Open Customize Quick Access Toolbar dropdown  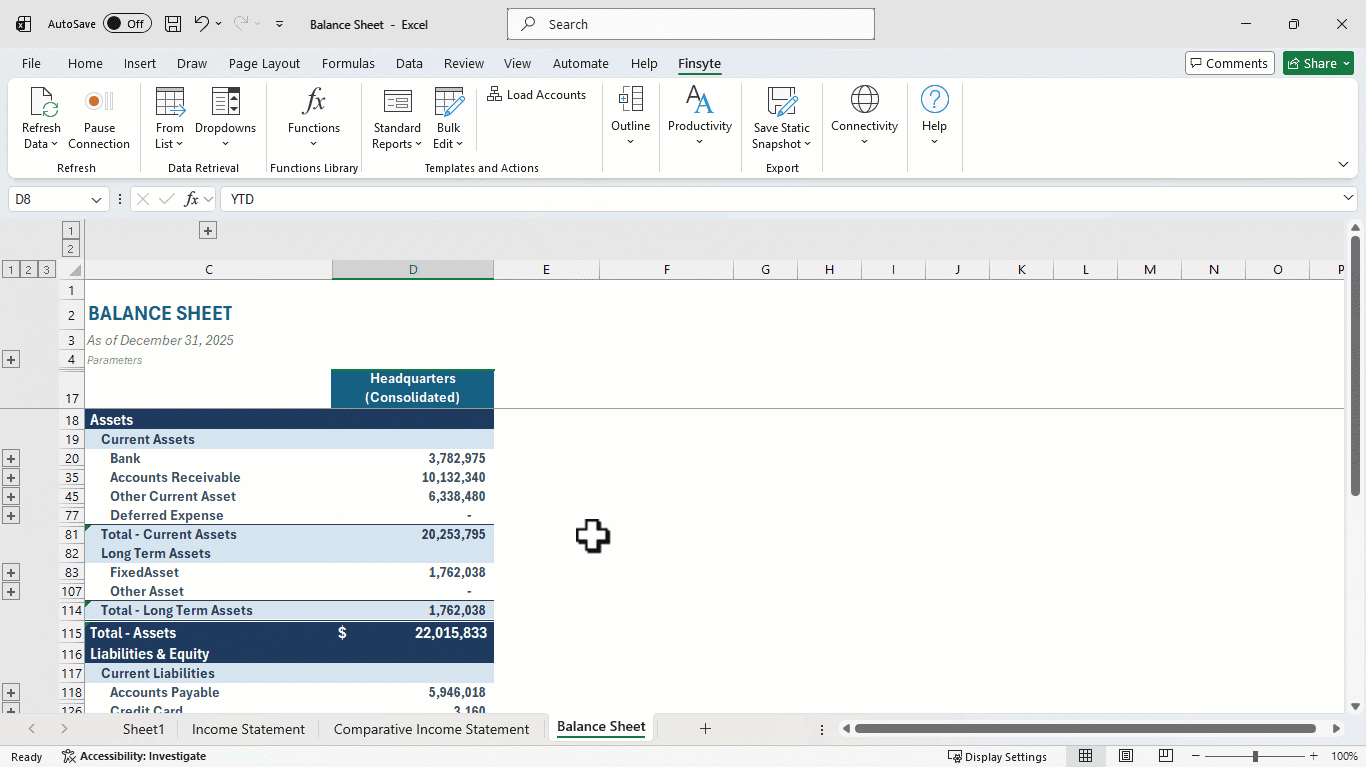pos(279,24)
